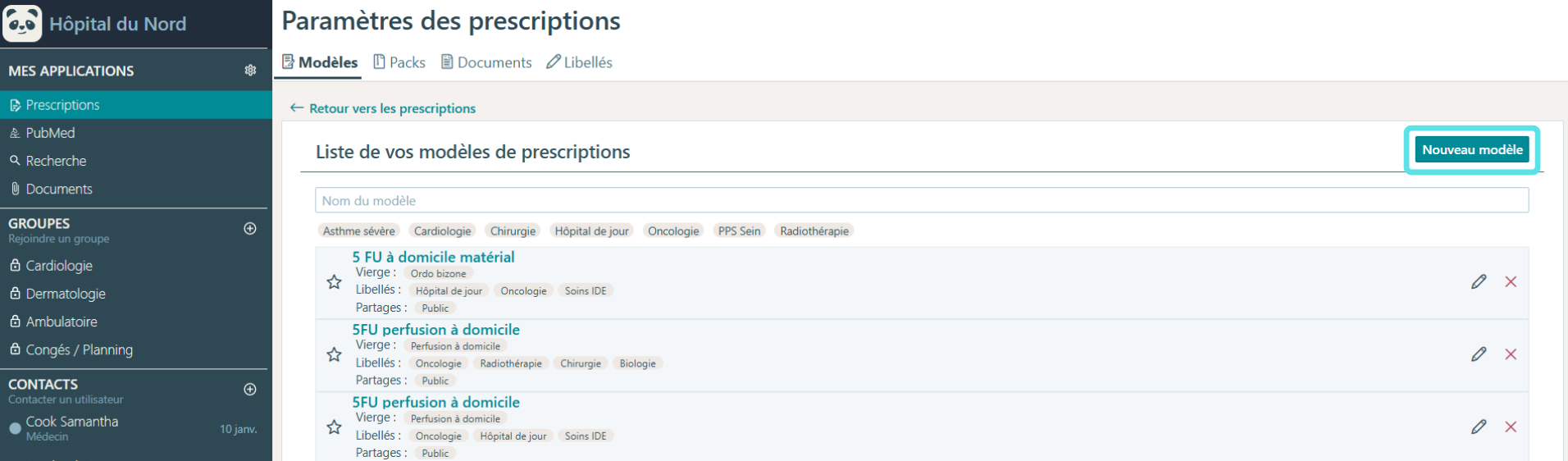Favorite the 5 FU à domicile matérial model
This screenshot has width=1568, height=461.
[334, 282]
